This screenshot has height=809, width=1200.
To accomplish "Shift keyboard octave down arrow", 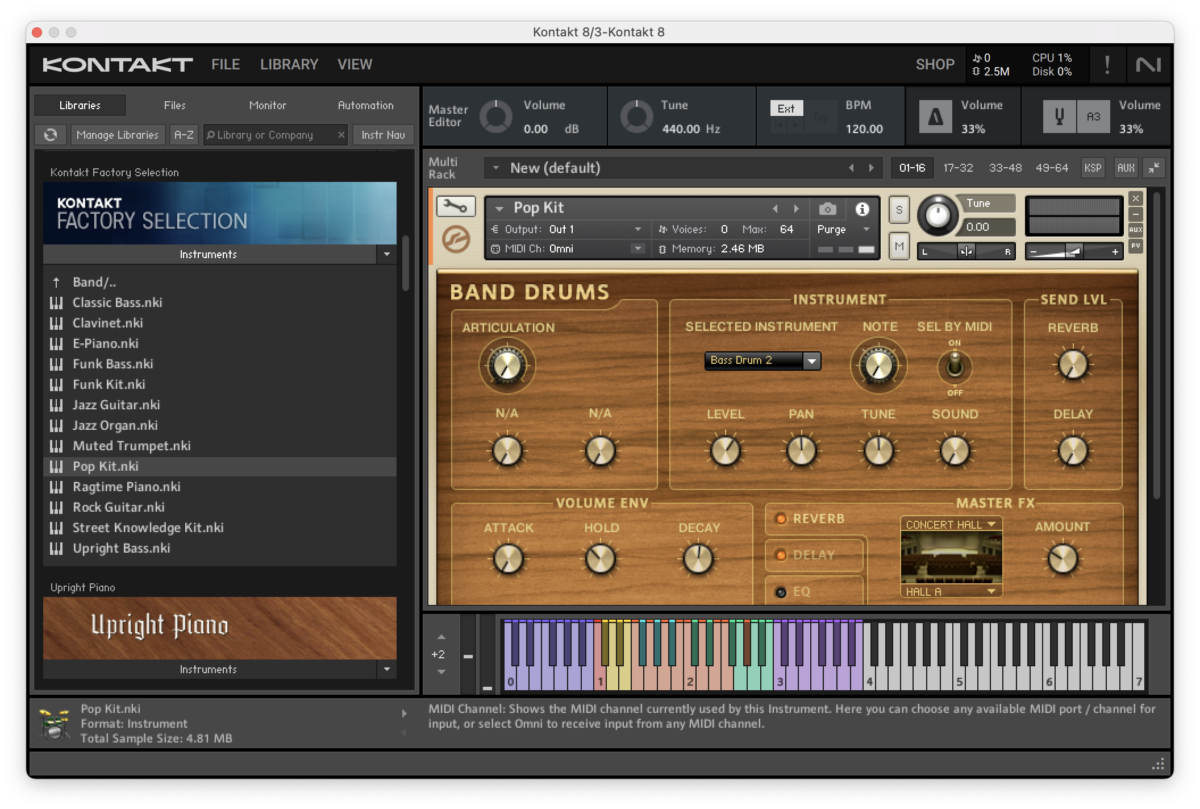I will point(441,672).
